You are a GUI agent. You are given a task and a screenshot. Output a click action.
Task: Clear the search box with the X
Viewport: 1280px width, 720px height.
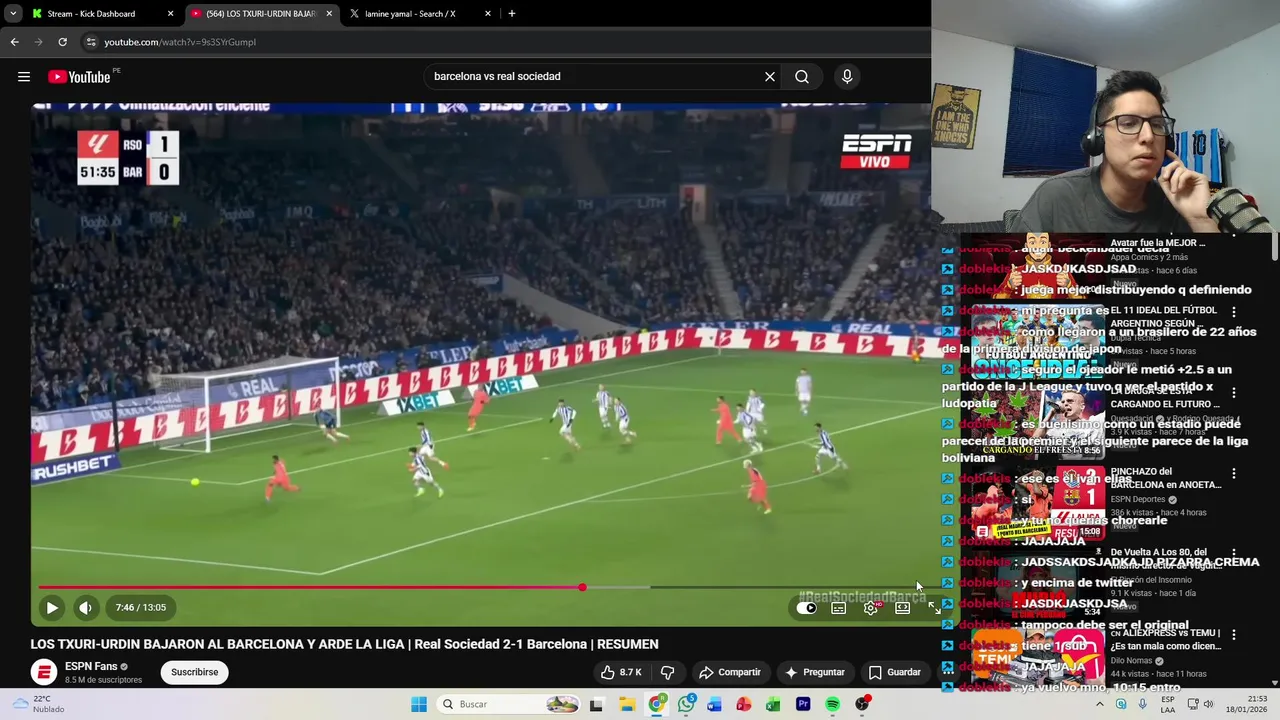coord(770,77)
